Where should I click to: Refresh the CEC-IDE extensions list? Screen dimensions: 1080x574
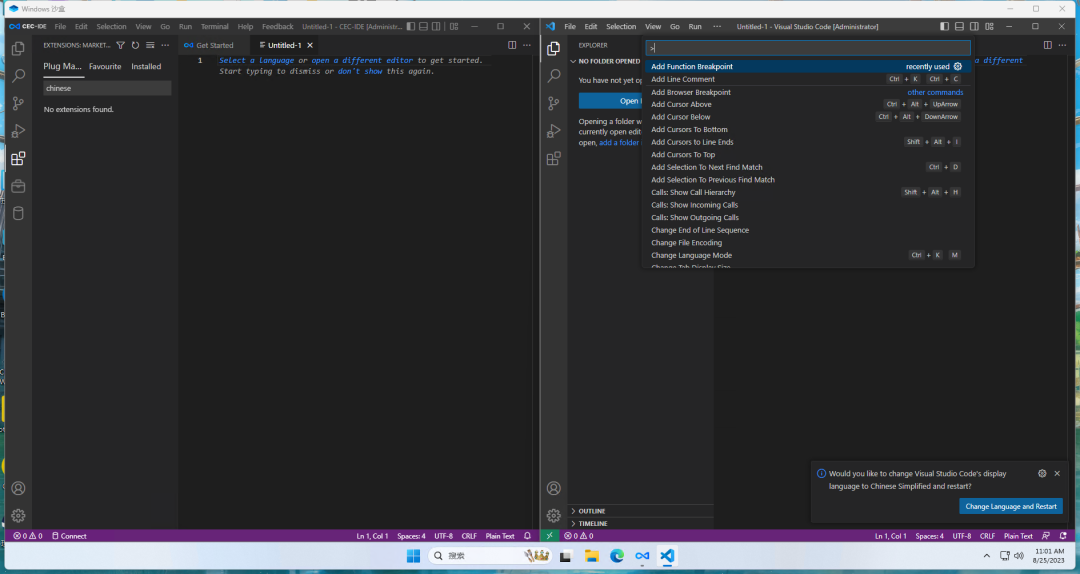pos(135,45)
